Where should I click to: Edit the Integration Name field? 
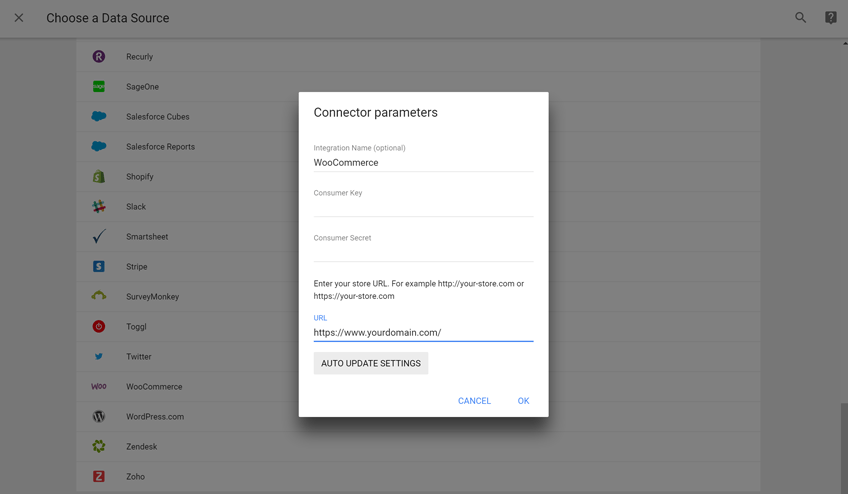(423, 162)
